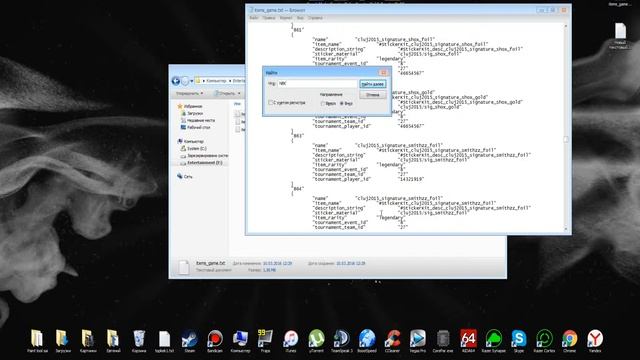Open Notepad's Вид menu
The height and width of the screenshot is (360, 640).
tap(300, 18)
